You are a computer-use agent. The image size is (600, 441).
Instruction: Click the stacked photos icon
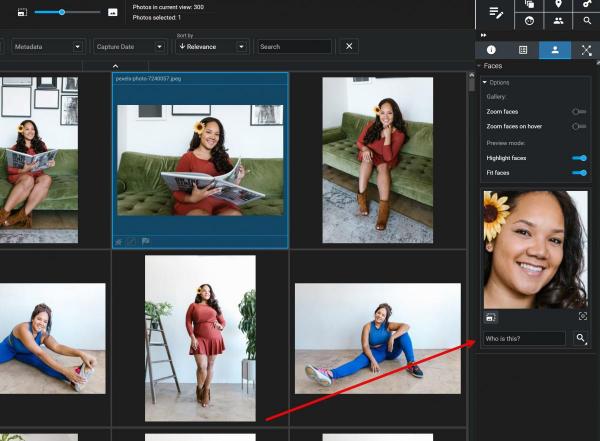[530, 4]
